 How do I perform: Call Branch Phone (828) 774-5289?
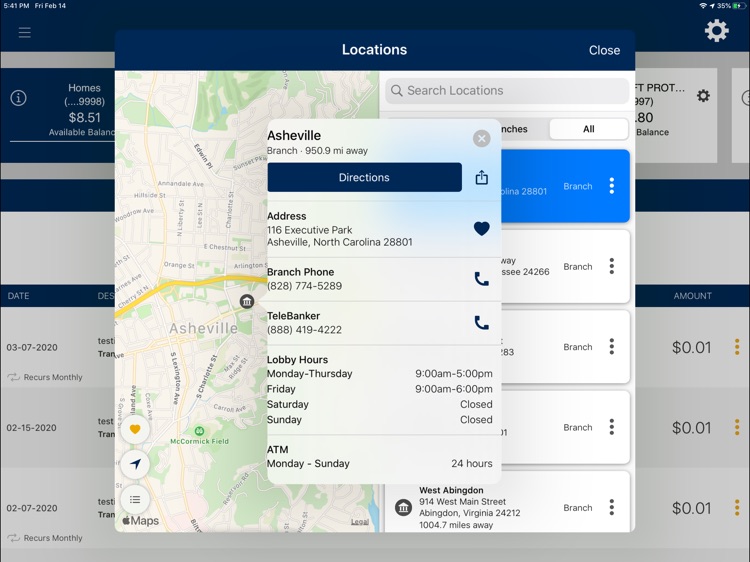coord(481,279)
